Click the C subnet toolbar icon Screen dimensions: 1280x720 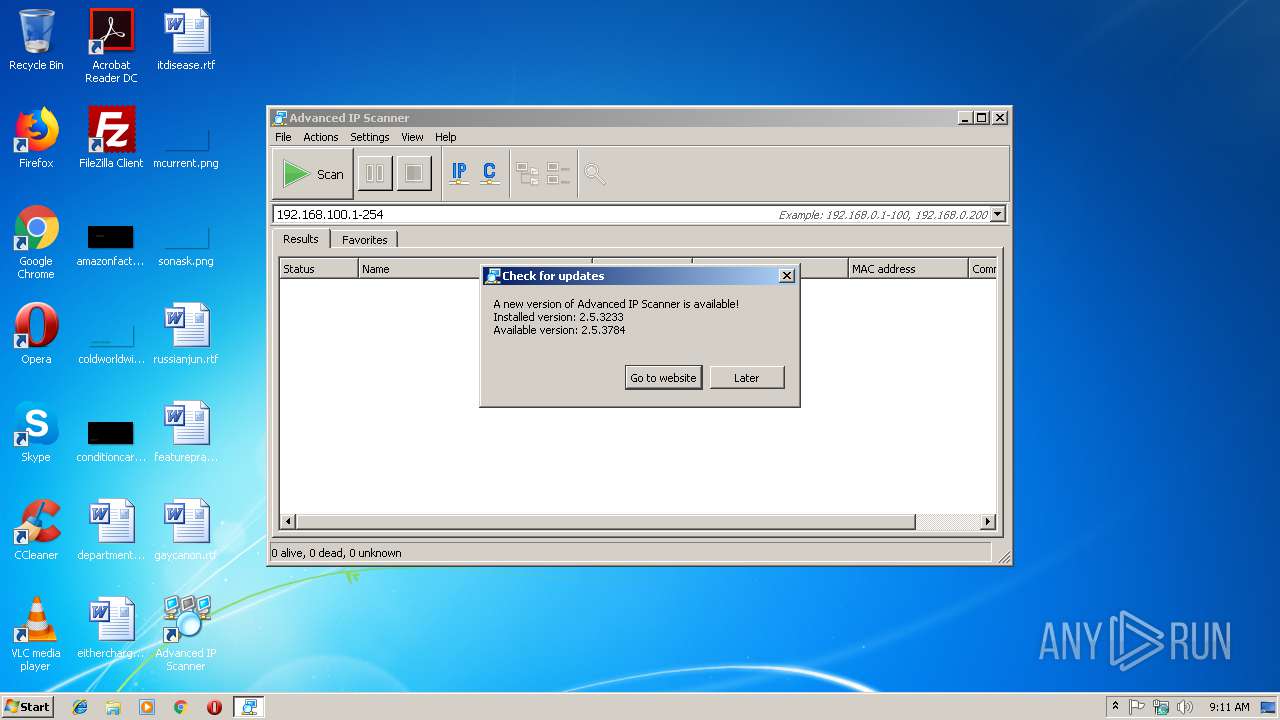(x=489, y=173)
